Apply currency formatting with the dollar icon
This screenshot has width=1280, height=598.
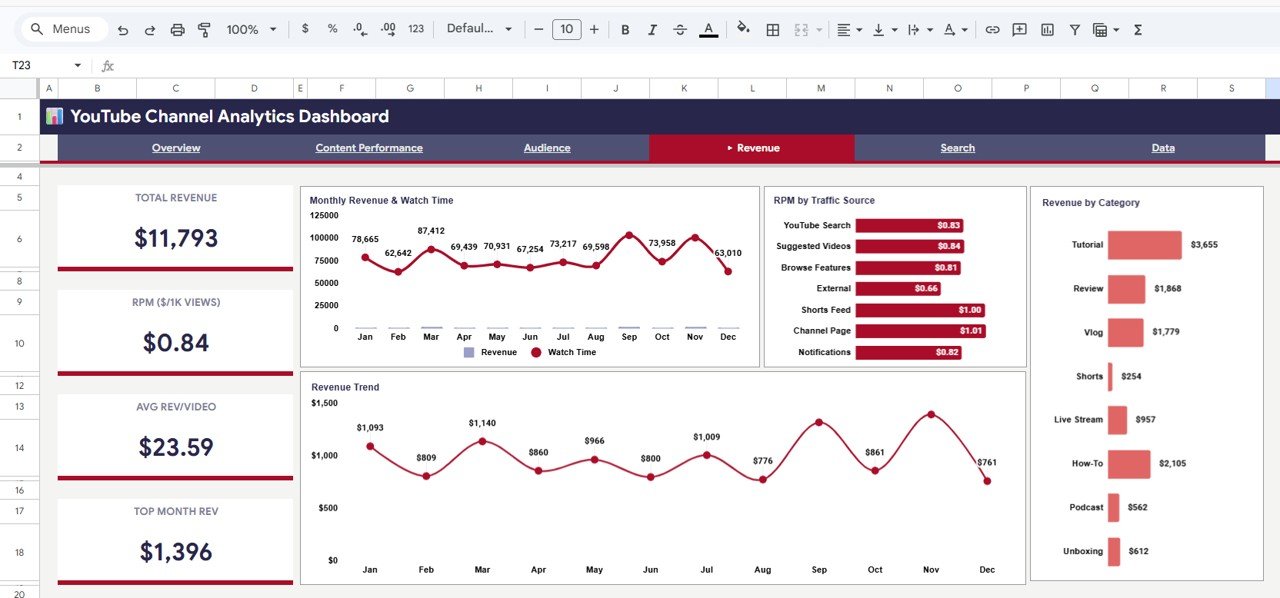click(x=305, y=29)
